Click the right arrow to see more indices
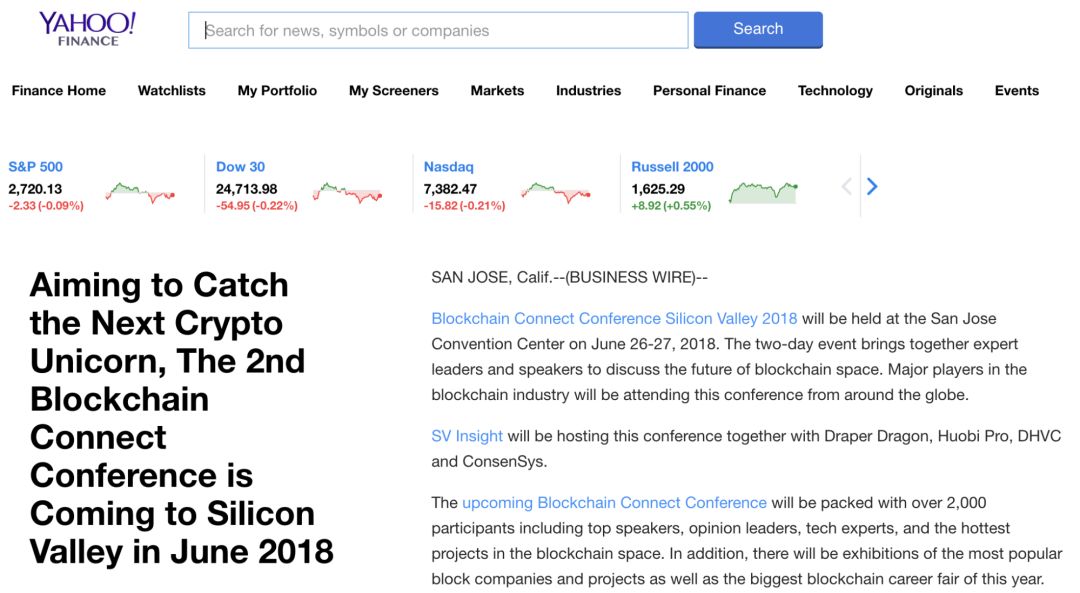Image resolution: width=1080 pixels, height=593 pixels. pyautogui.click(x=872, y=186)
